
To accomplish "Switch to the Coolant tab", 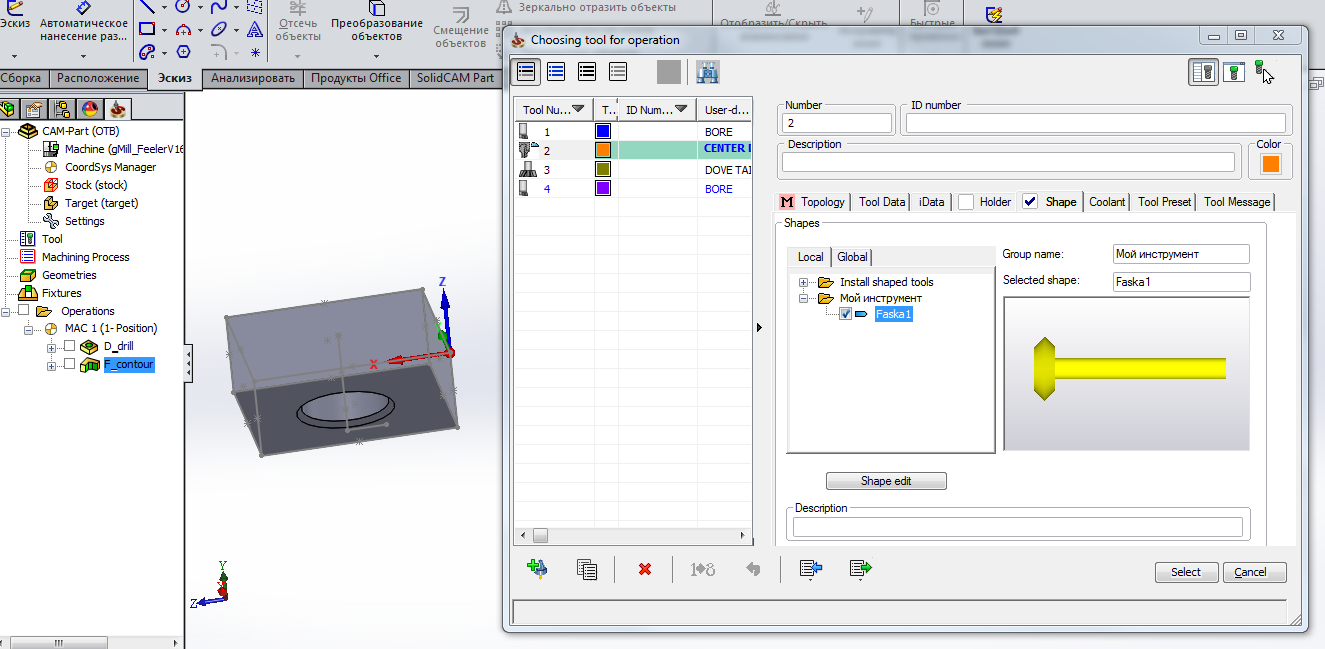I will tap(1107, 202).
